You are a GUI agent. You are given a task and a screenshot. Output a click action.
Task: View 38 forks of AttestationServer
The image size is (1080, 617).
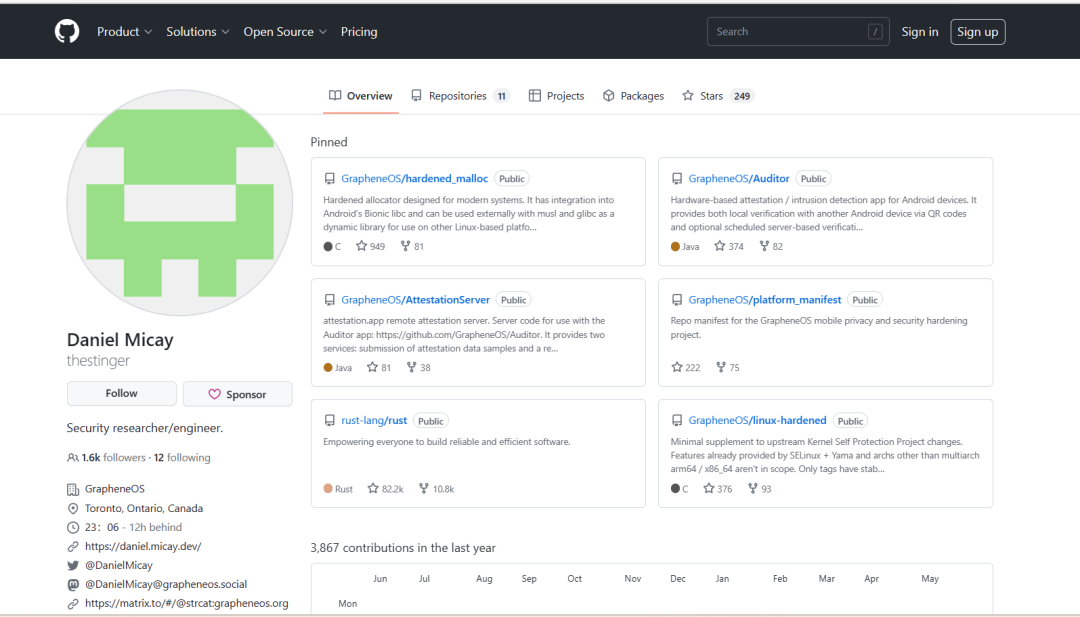point(418,367)
